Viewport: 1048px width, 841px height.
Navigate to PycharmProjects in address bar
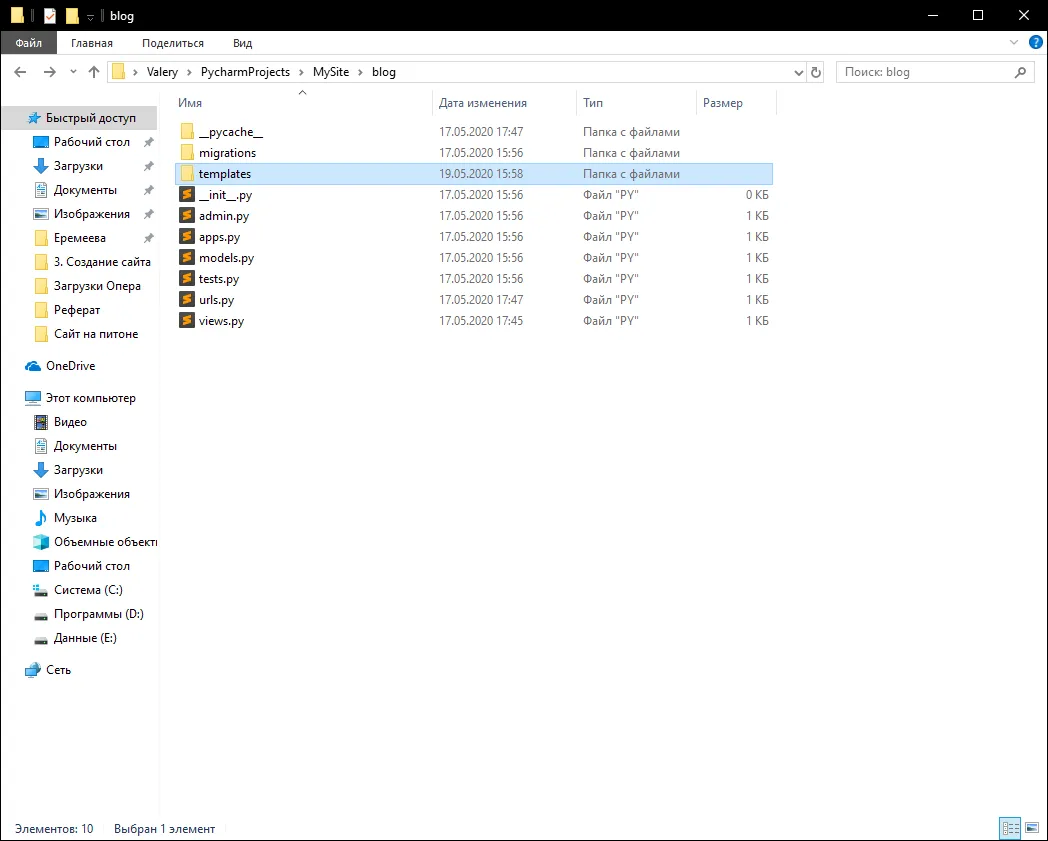pyautogui.click(x=245, y=72)
